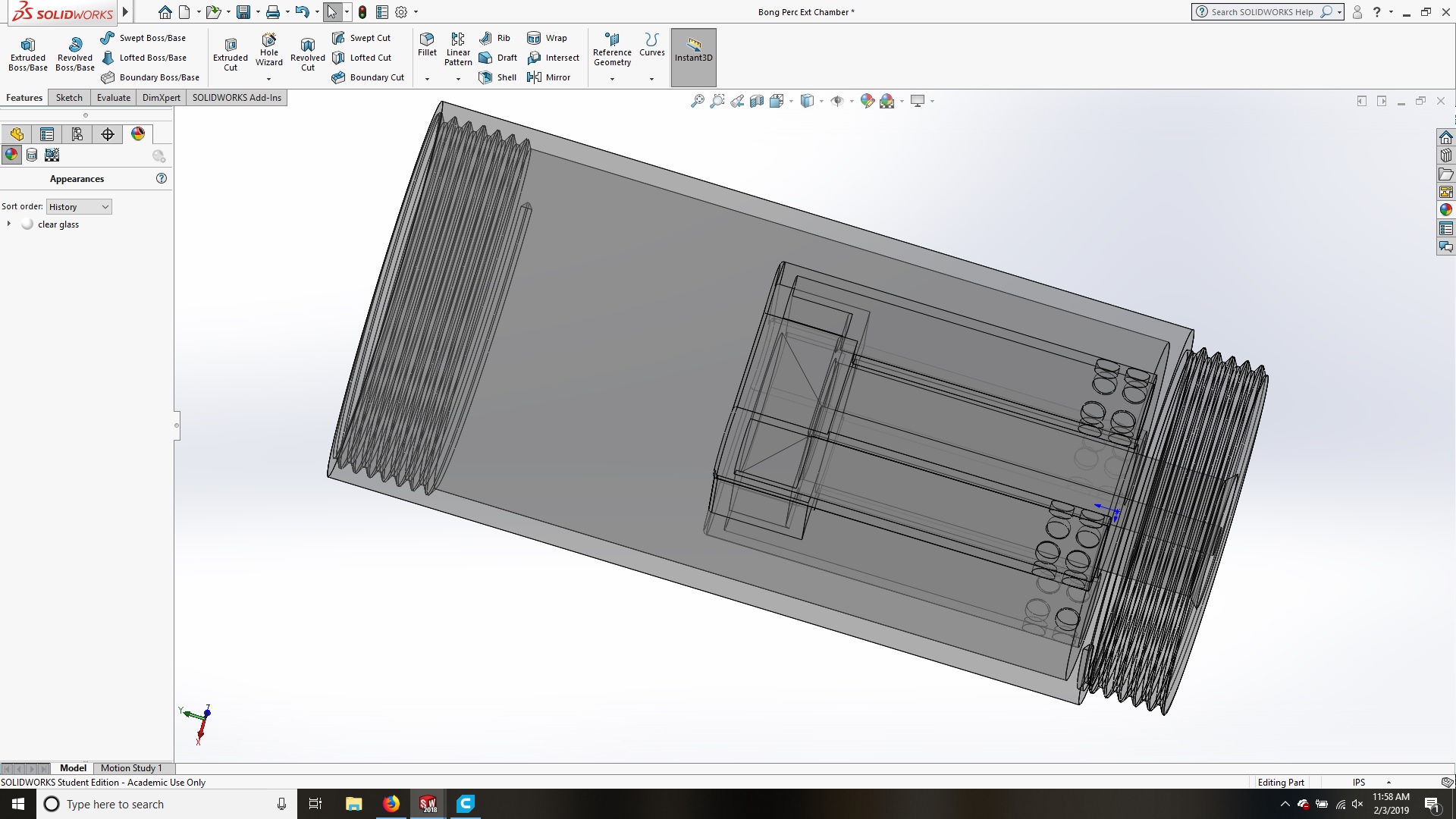Open the Hole Wizard
This screenshot has width=1456, height=819.
click(269, 50)
